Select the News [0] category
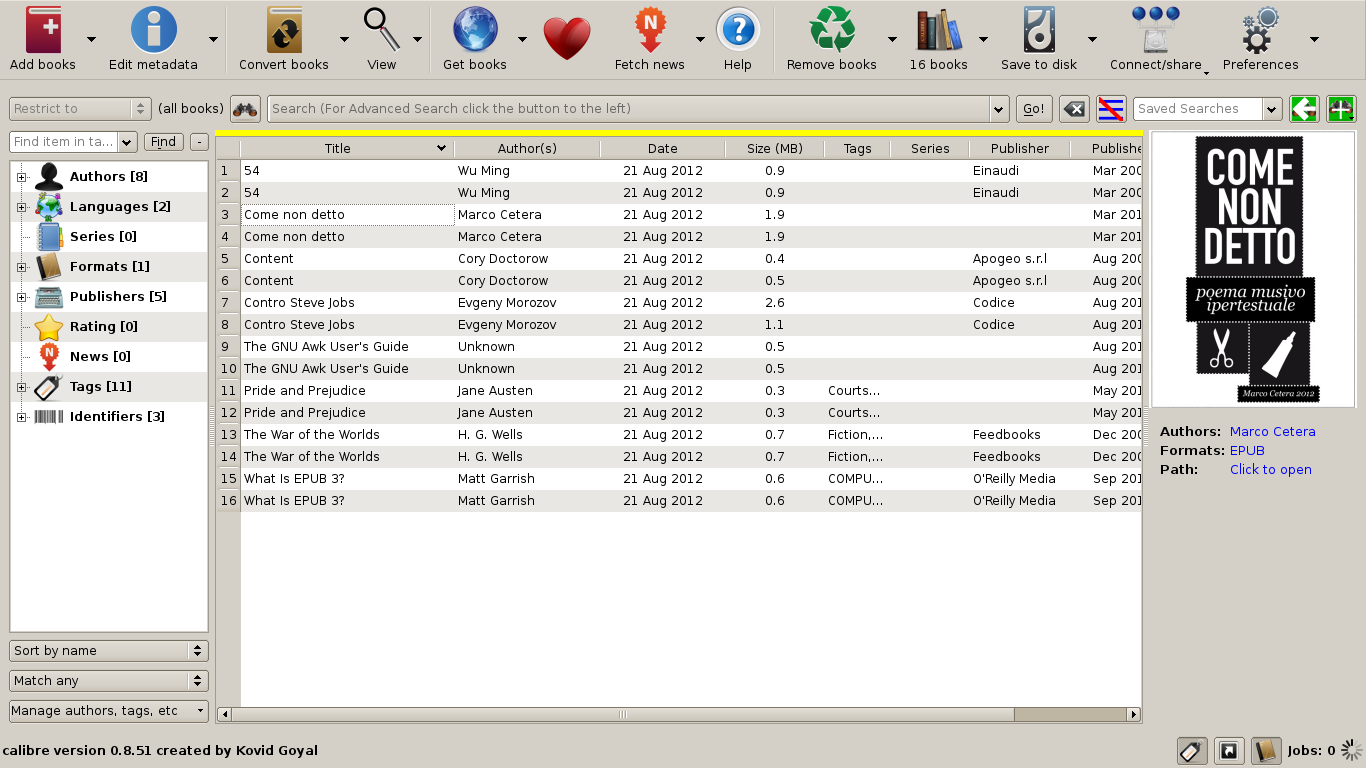This screenshot has height=768, width=1366. click(99, 357)
